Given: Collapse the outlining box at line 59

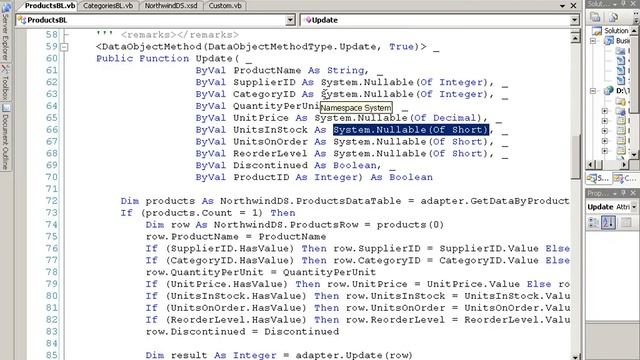Looking at the screenshot, I should pos(64,47).
